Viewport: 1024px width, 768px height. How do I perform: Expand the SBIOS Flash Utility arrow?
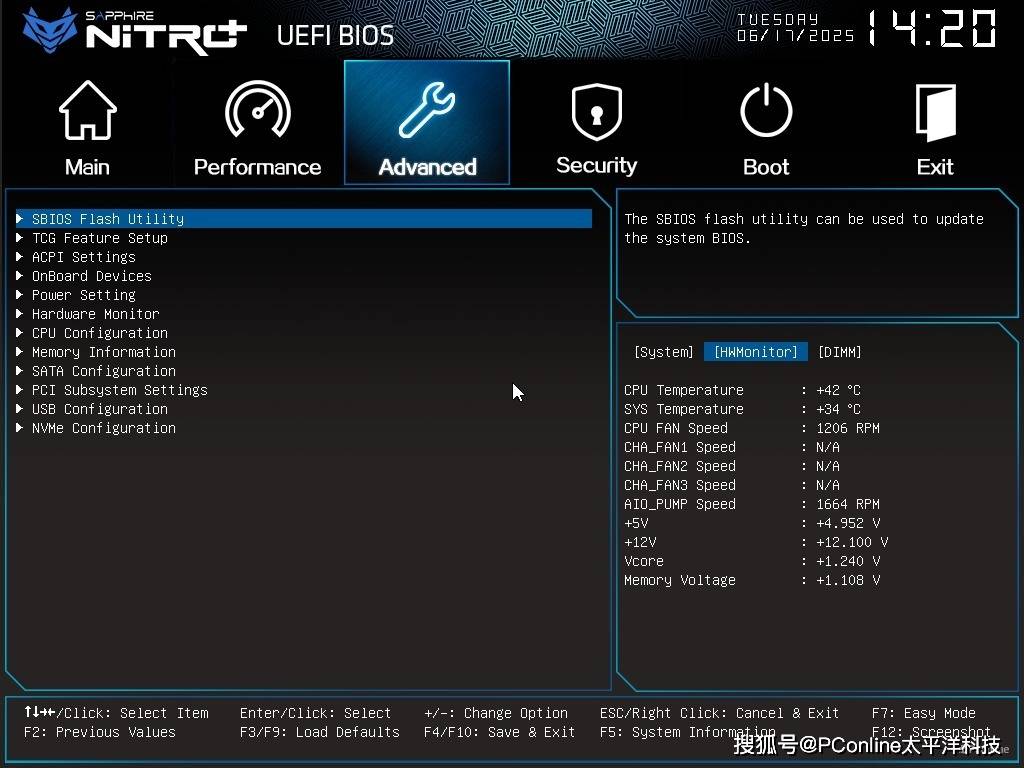coord(20,219)
